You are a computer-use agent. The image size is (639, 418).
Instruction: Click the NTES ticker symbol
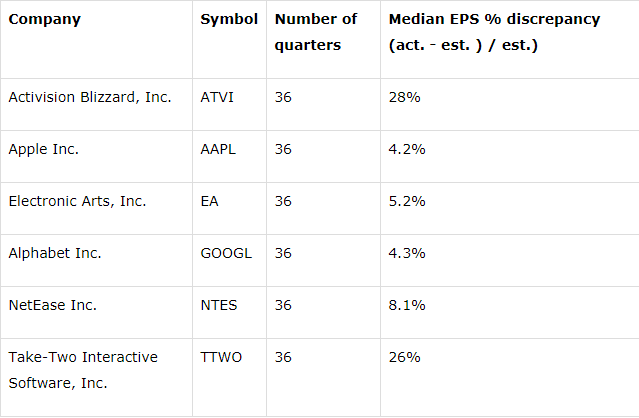[x=219, y=305]
